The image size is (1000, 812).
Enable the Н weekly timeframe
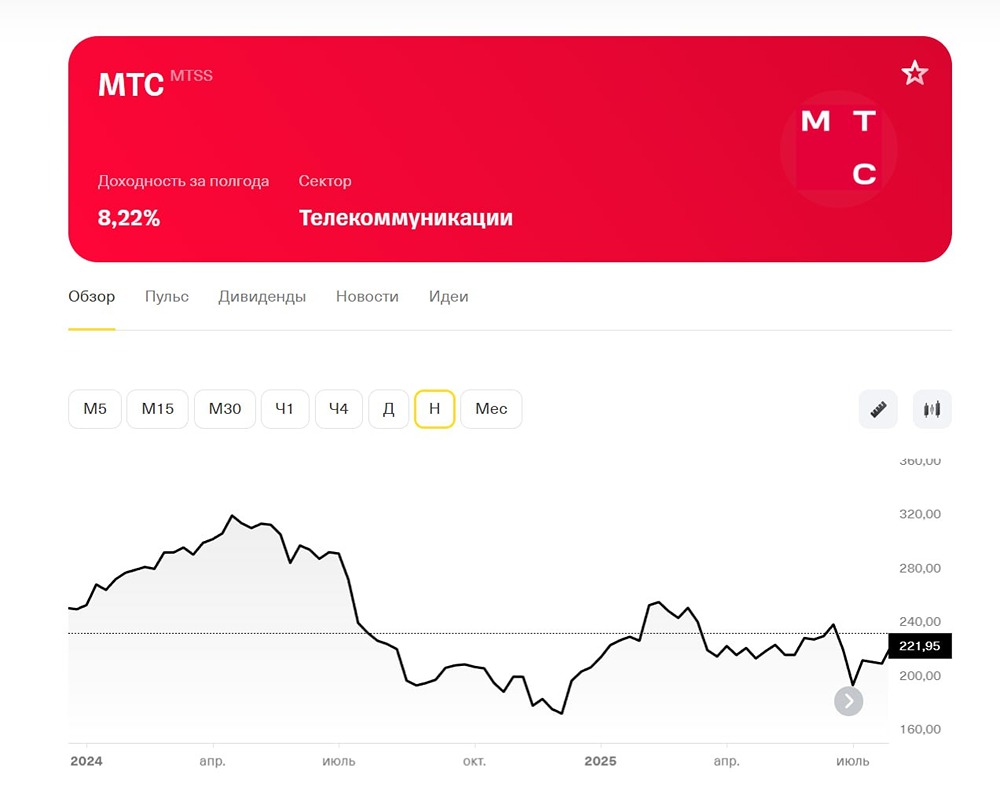click(x=434, y=409)
